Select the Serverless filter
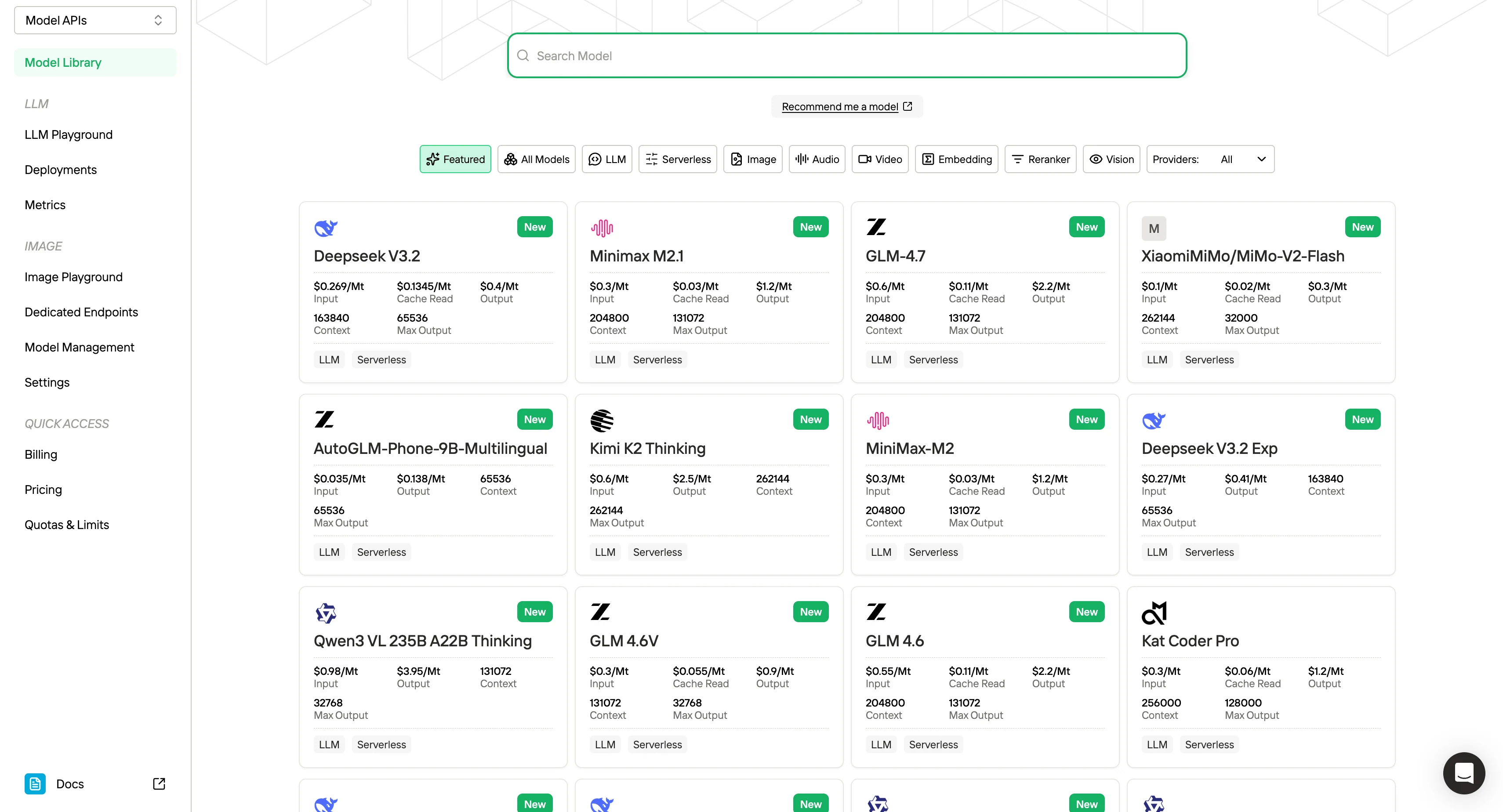The width and height of the screenshot is (1503, 812). 677,159
